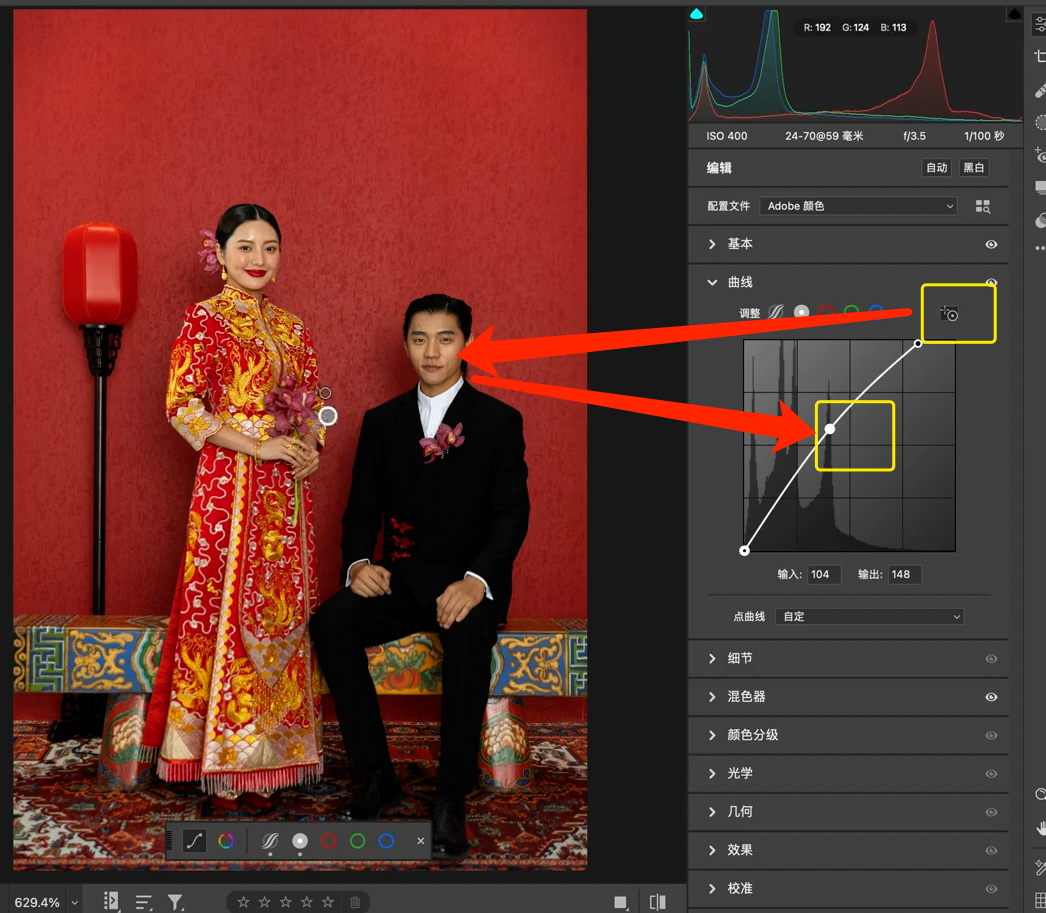Switch single view mode icon

620,902
